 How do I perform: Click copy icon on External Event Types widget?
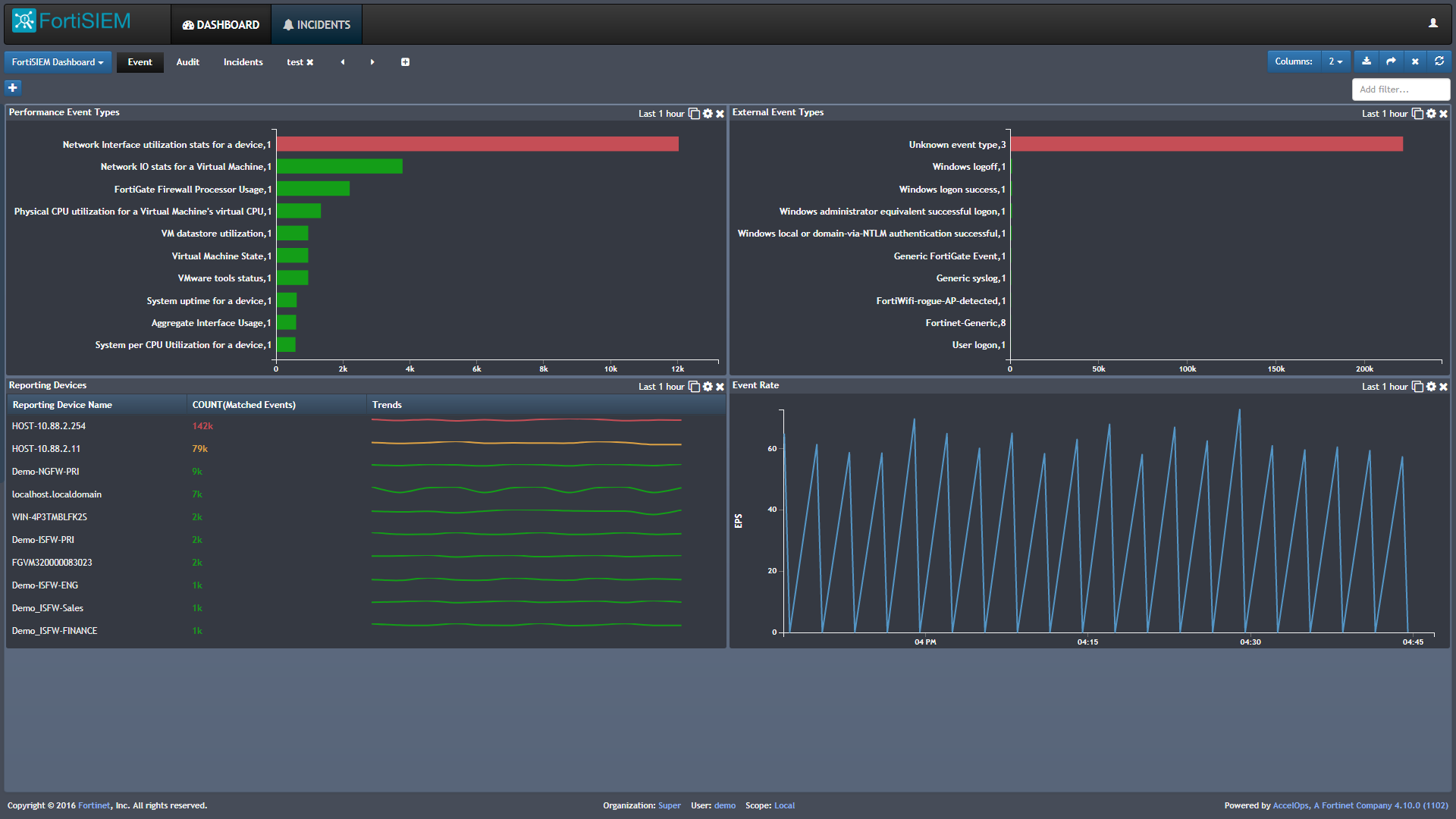(1417, 114)
